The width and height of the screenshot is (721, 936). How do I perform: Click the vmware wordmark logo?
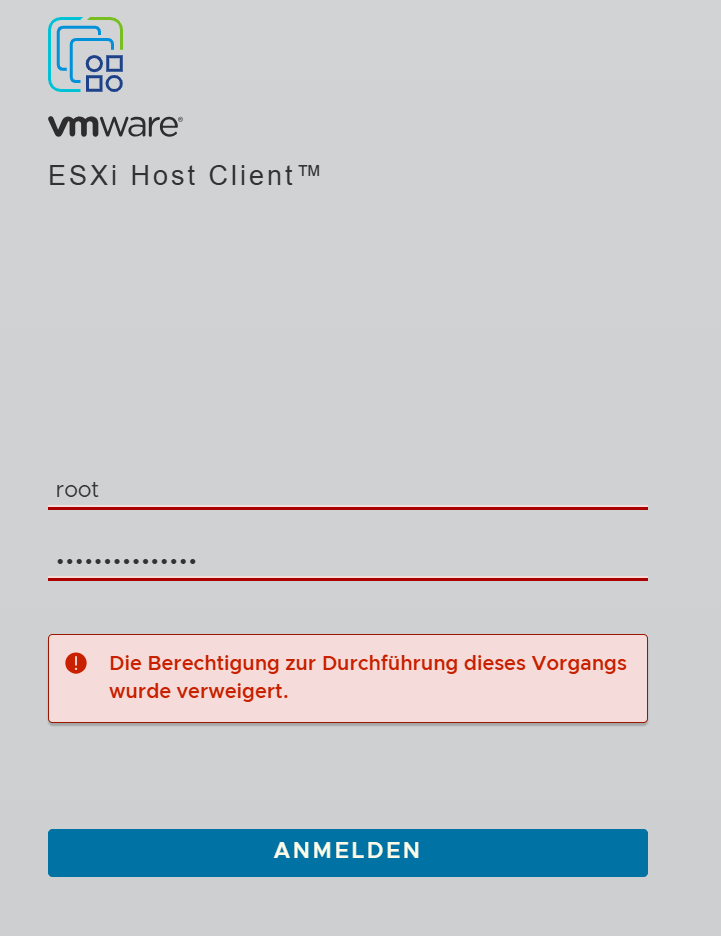(x=115, y=126)
